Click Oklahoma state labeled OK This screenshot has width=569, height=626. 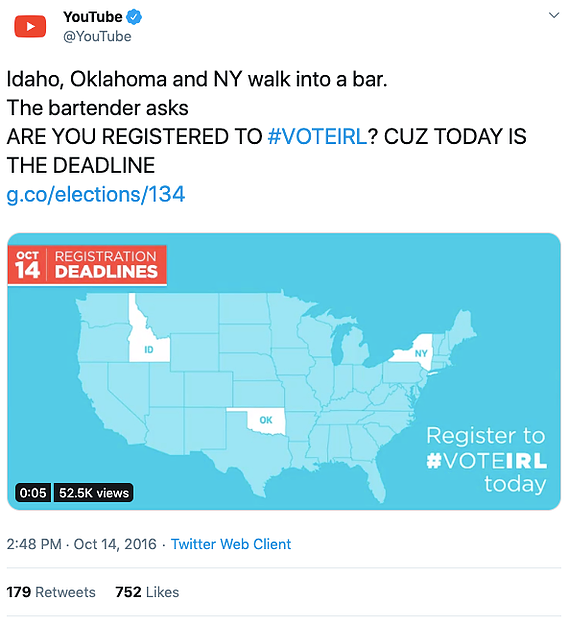264,420
